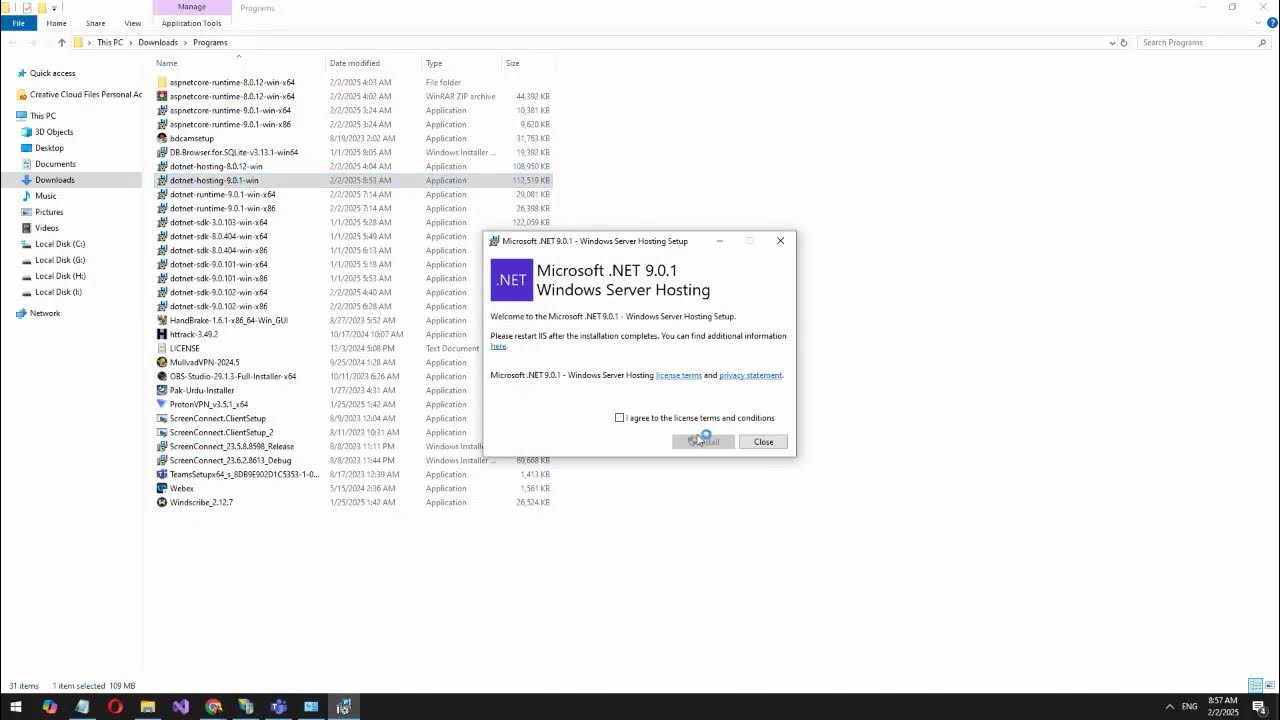The image size is (1280, 720).
Task: Open Documents in navigation pane
Action: (x=55, y=164)
